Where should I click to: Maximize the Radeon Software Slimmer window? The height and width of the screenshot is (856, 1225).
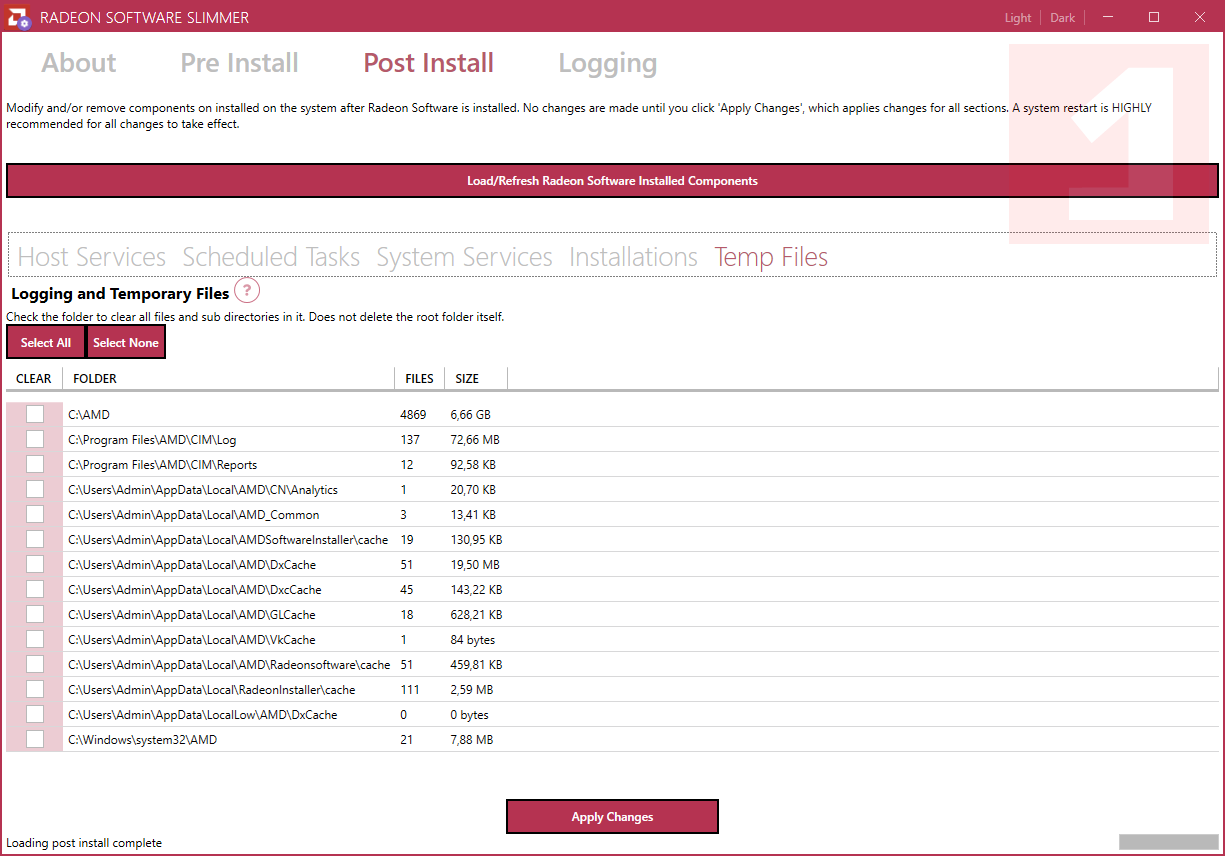coord(1154,18)
